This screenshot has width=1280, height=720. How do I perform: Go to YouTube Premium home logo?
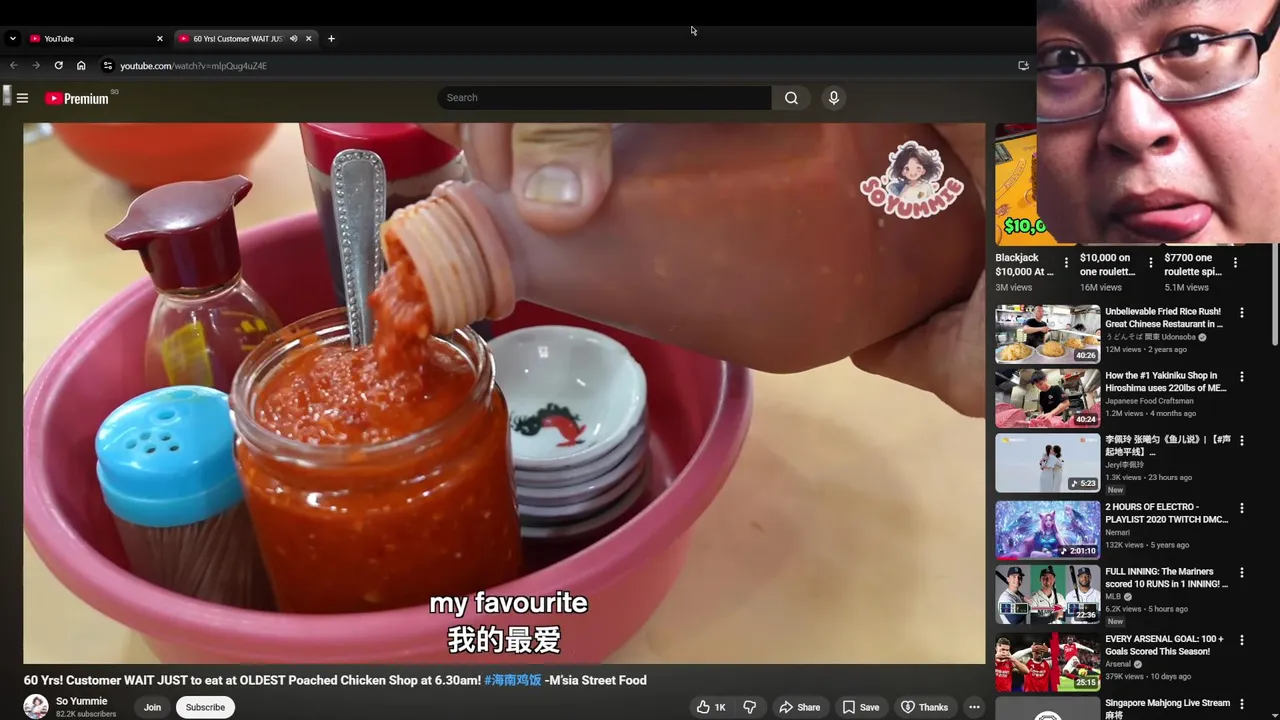77,98
